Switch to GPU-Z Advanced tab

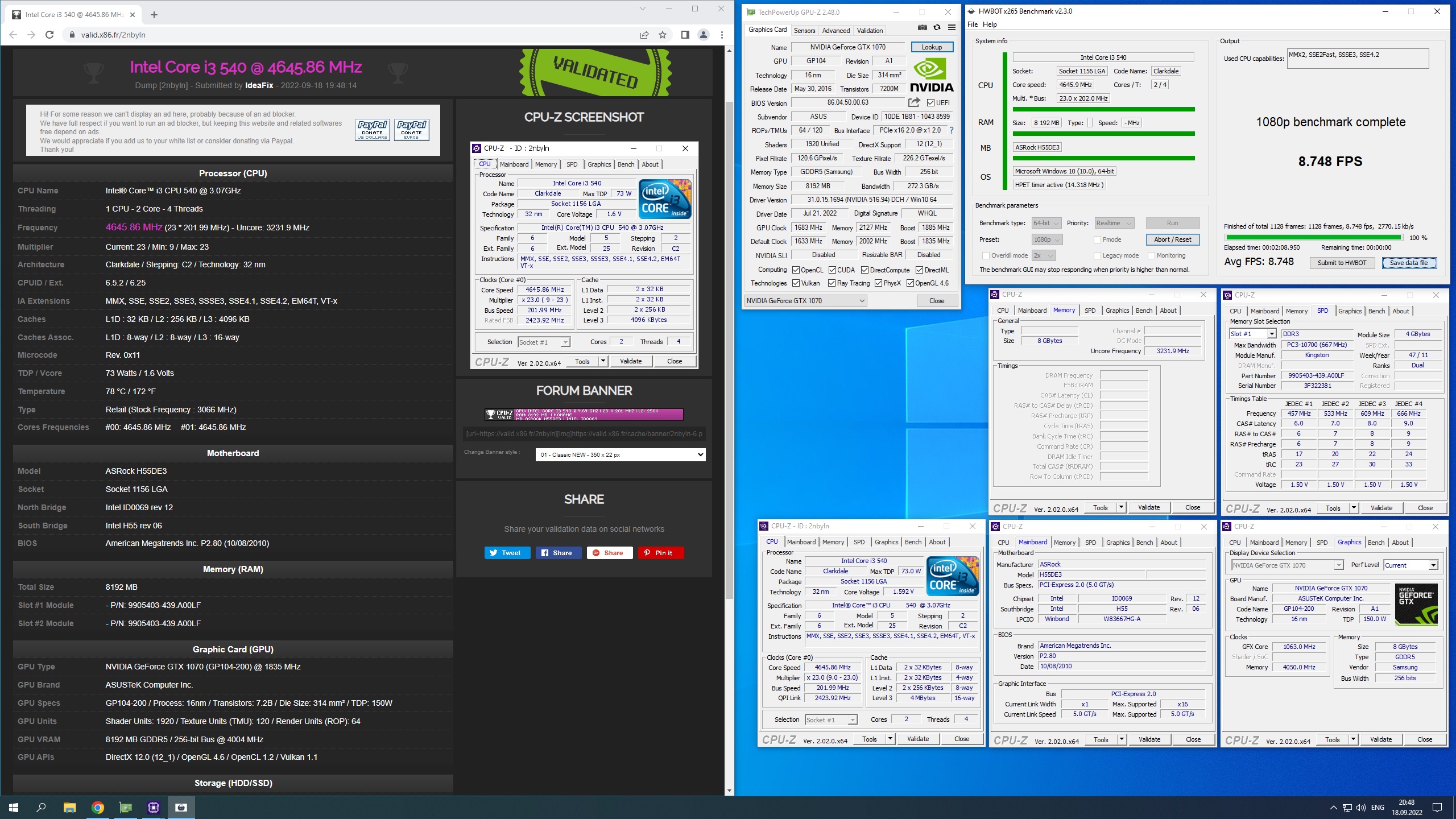click(x=836, y=31)
